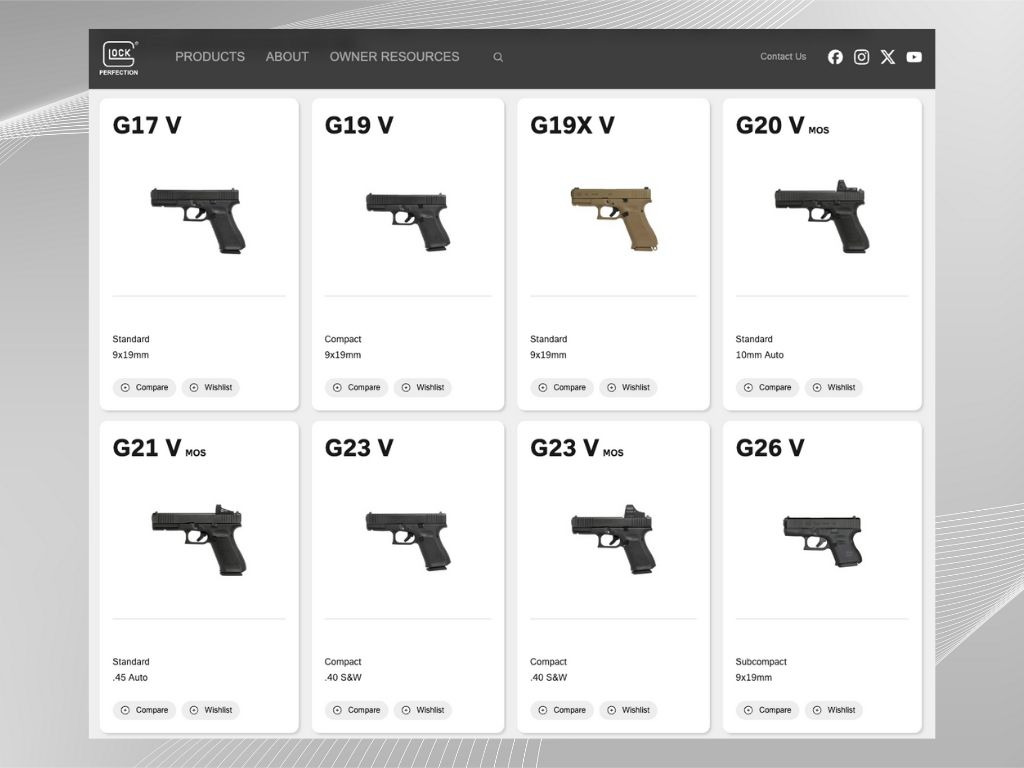Toggle Compare for G26 V
Viewport: 1024px width, 768px height.
(x=767, y=710)
